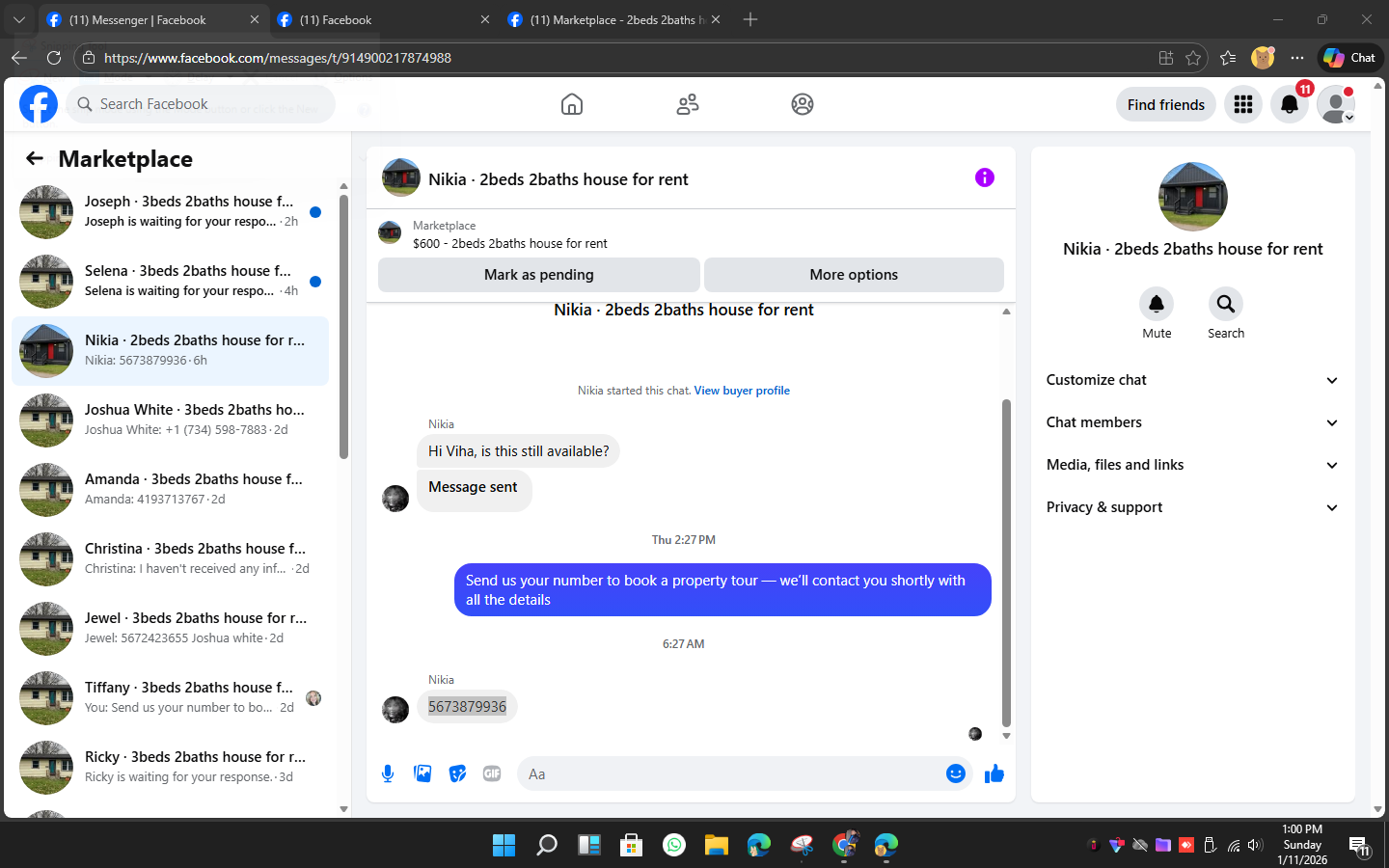Image resolution: width=1389 pixels, height=868 pixels.
Task: Open the browser tab search dropdown
Action: 18,19
